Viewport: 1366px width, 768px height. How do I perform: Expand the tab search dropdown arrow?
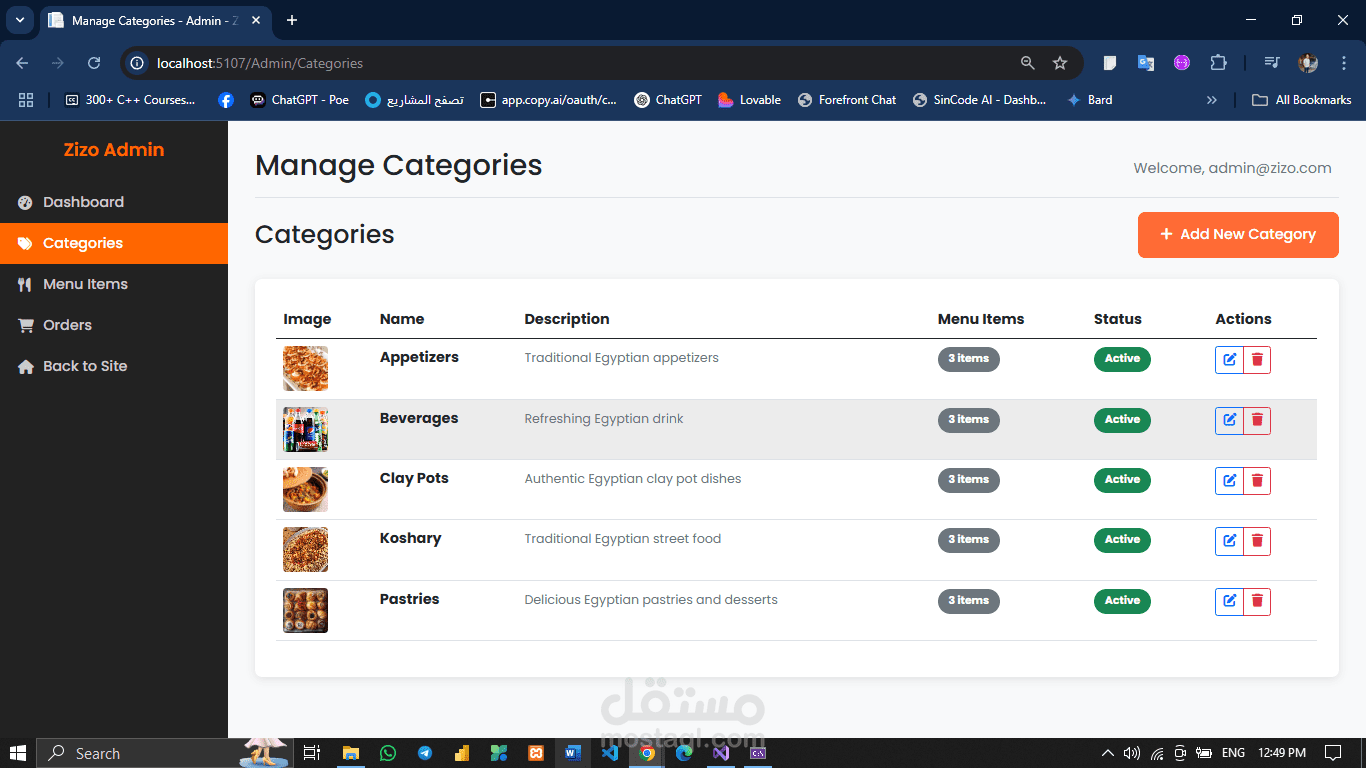click(19, 20)
